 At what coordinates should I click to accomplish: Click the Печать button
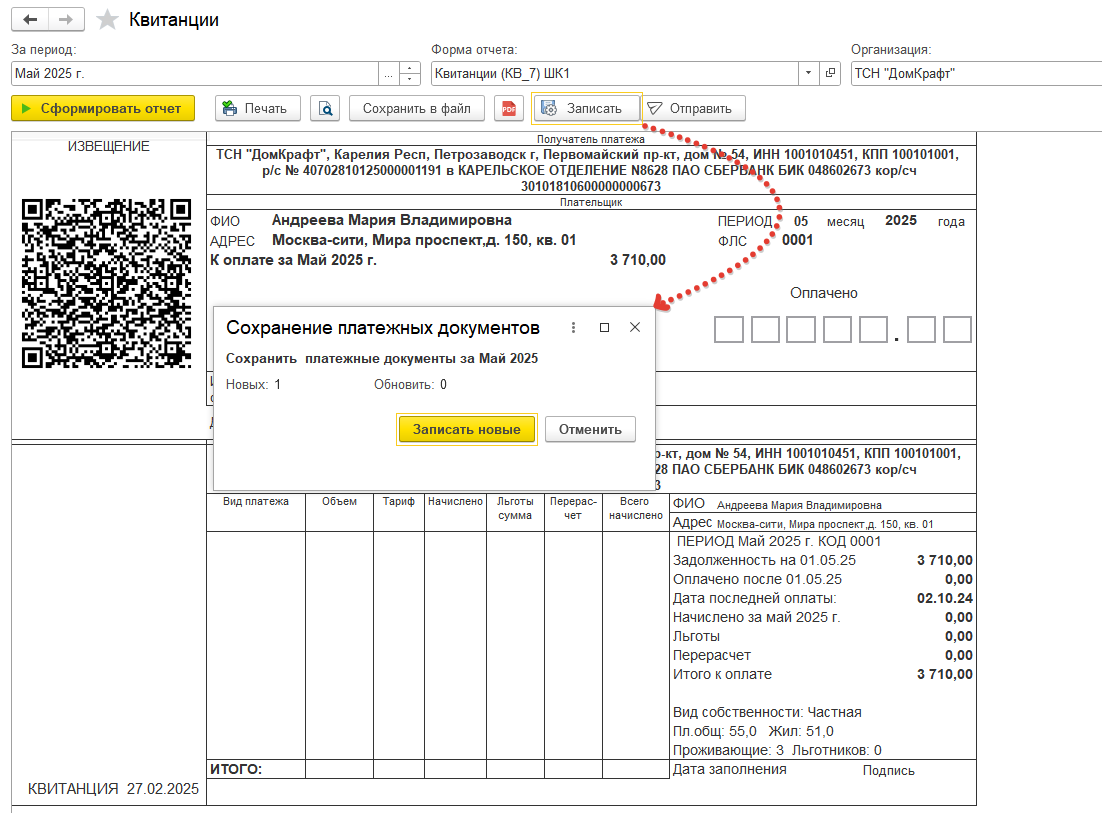pos(258,108)
